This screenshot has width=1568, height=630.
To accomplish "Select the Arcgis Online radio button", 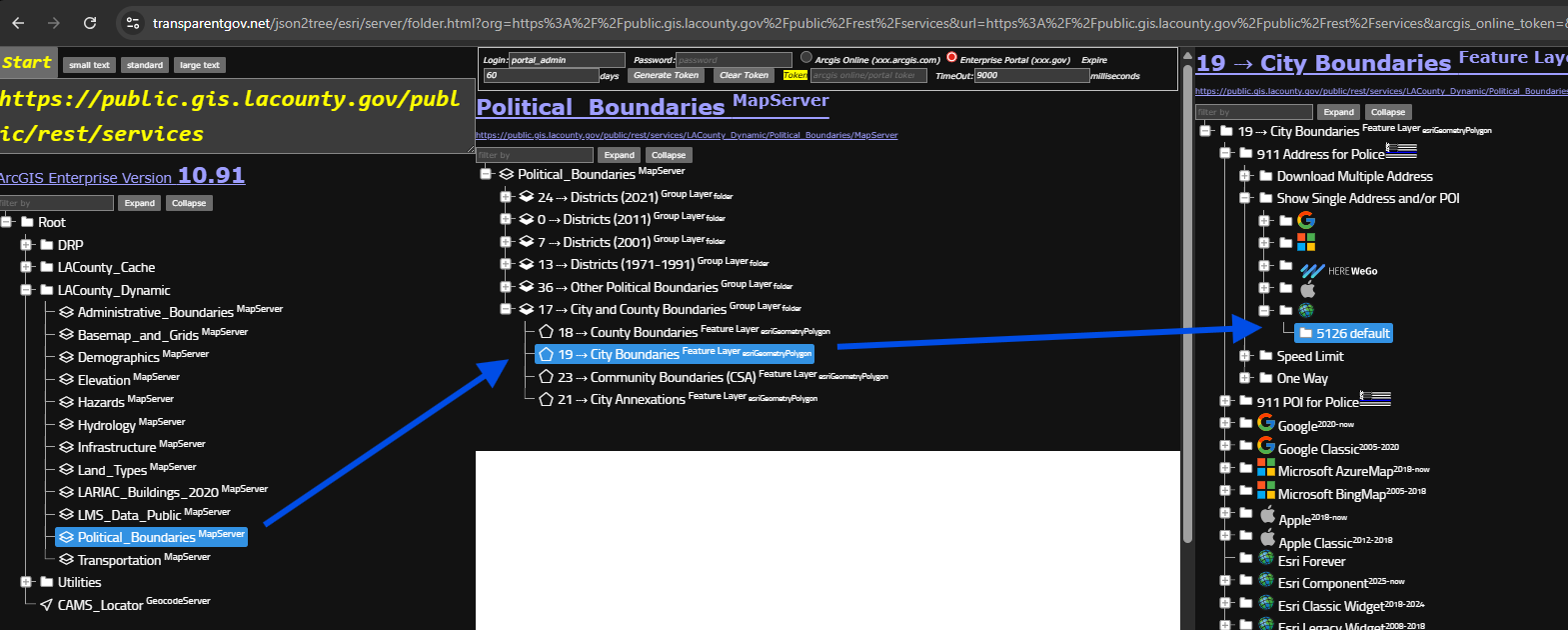I will (x=806, y=58).
